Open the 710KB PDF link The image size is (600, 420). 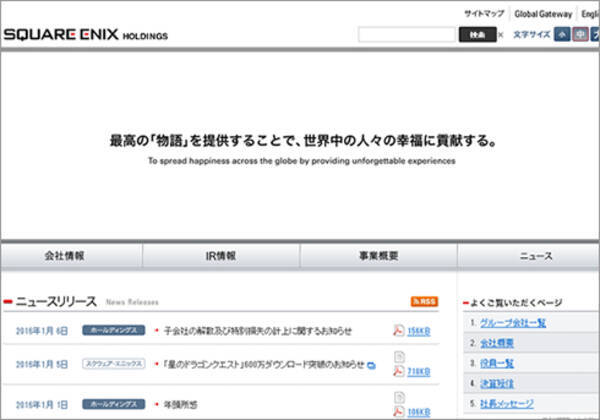(419, 372)
